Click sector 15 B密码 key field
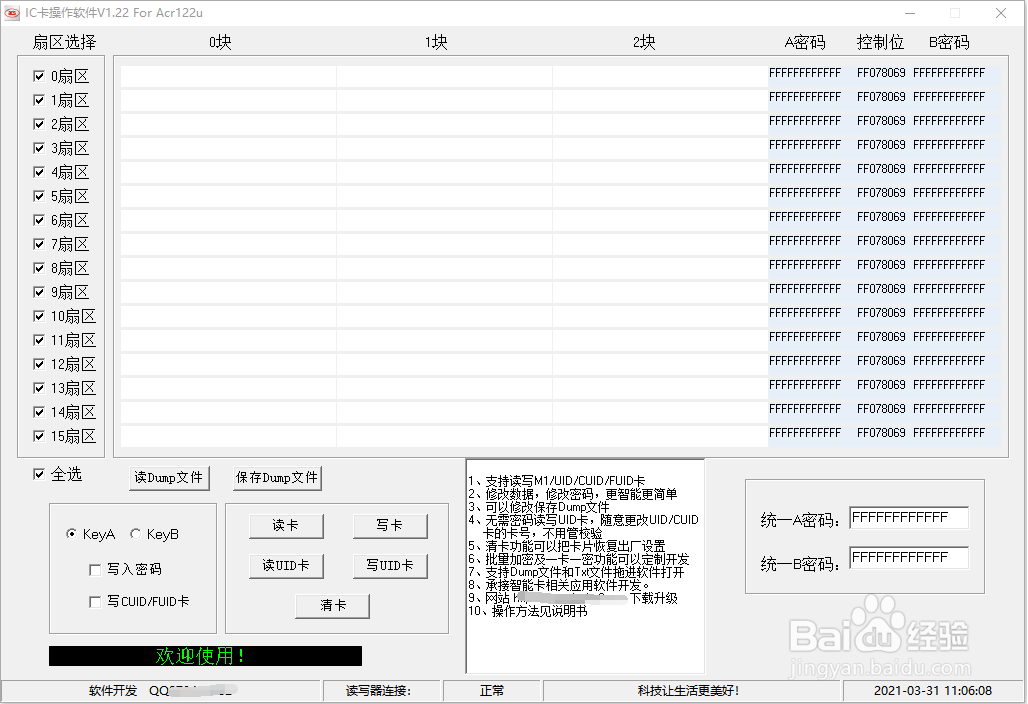Image resolution: width=1028 pixels, height=704 pixels. [949, 433]
